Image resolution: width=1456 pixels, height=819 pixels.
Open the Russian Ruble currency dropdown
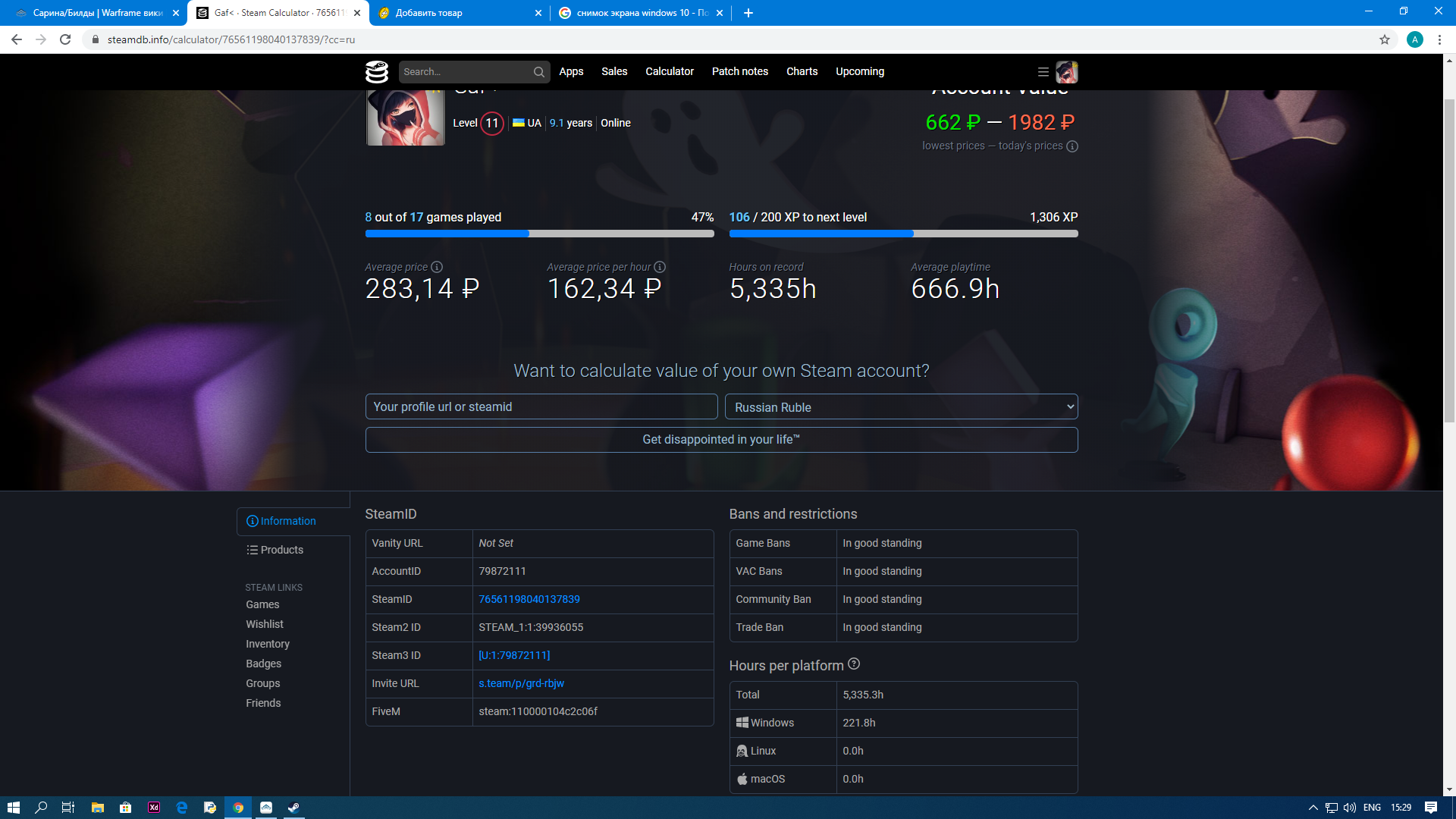(x=901, y=407)
